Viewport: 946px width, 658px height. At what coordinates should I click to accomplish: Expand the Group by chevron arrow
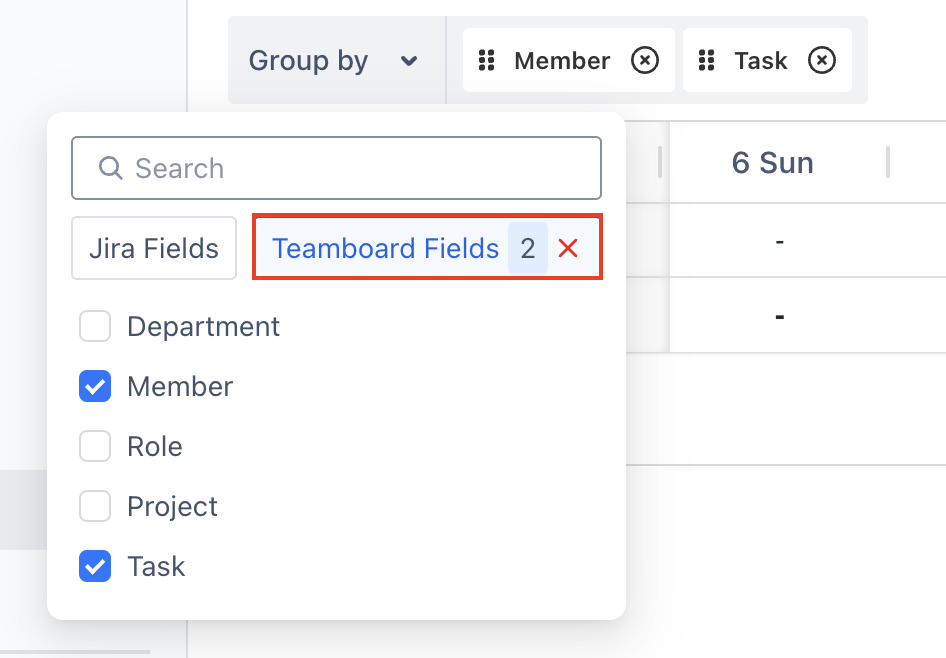(408, 61)
